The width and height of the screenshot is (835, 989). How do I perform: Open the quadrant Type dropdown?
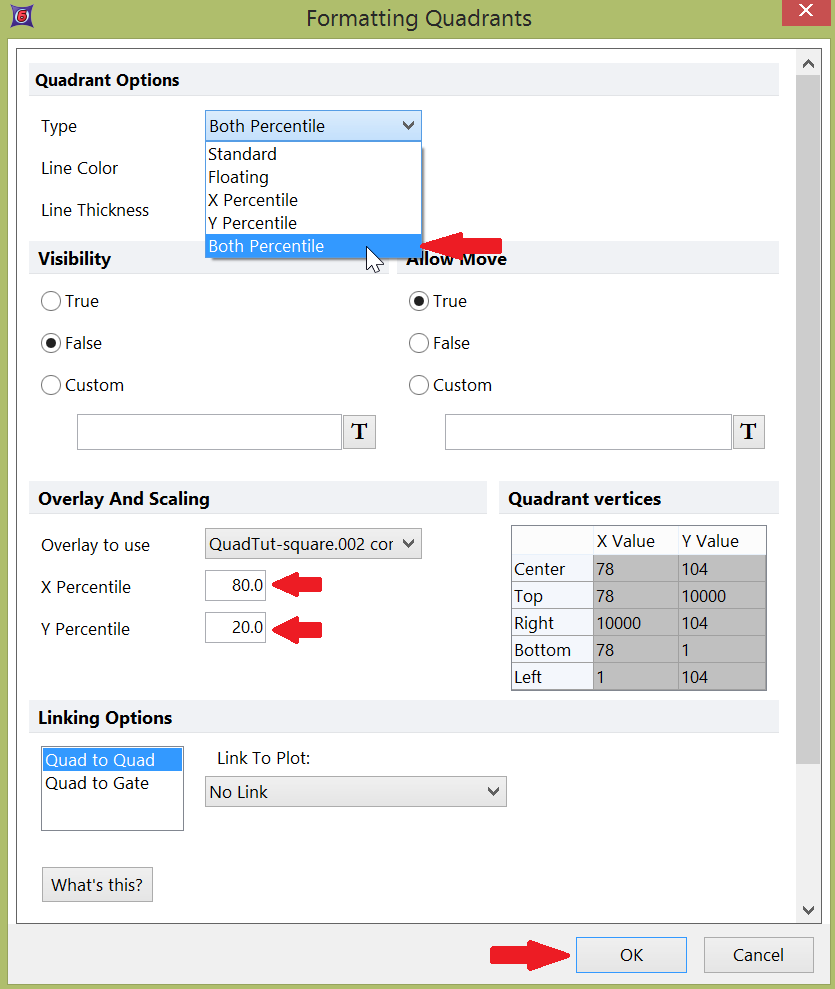[313, 126]
